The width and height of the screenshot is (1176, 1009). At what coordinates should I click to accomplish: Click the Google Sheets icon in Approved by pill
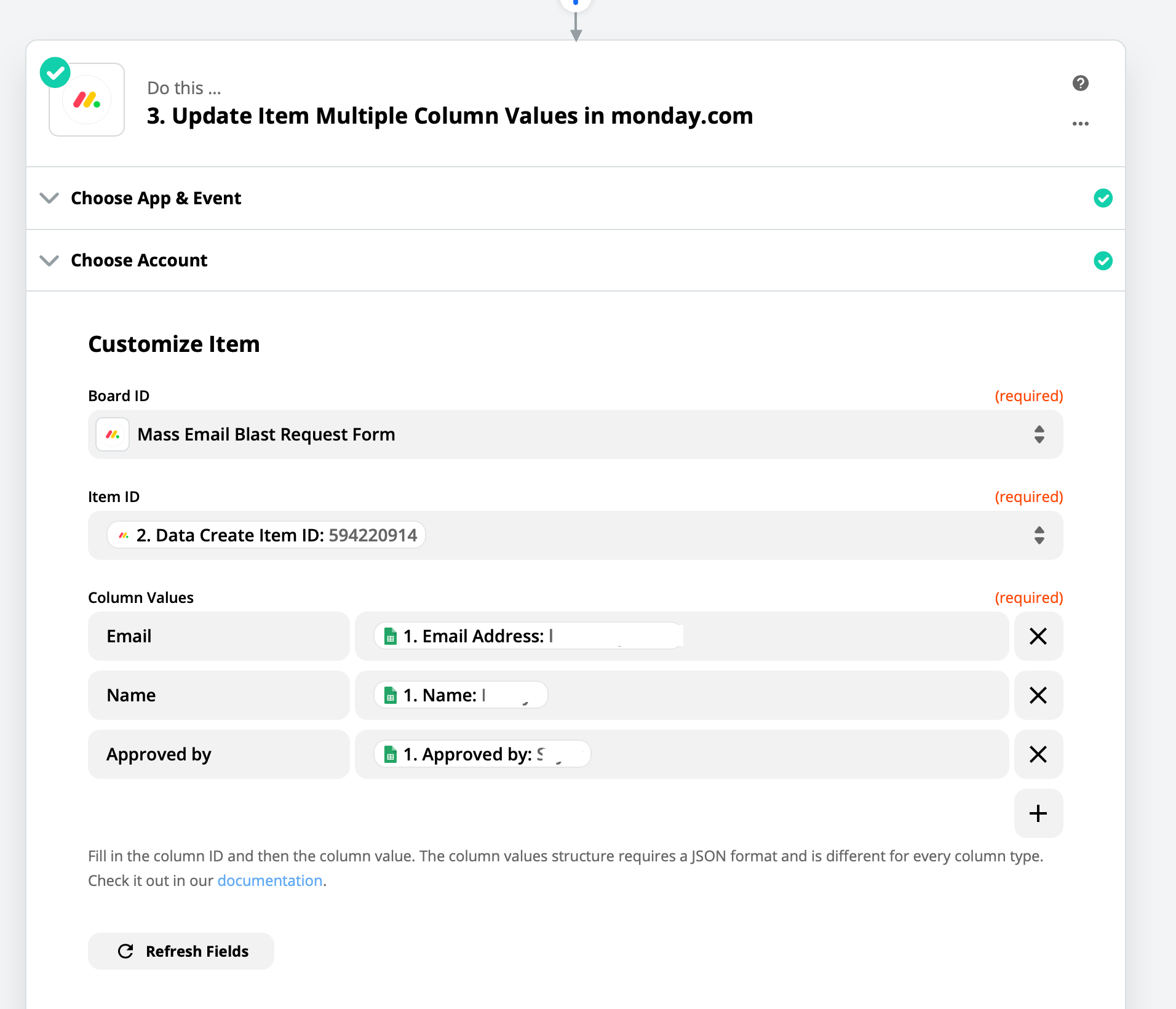pos(390,754)
